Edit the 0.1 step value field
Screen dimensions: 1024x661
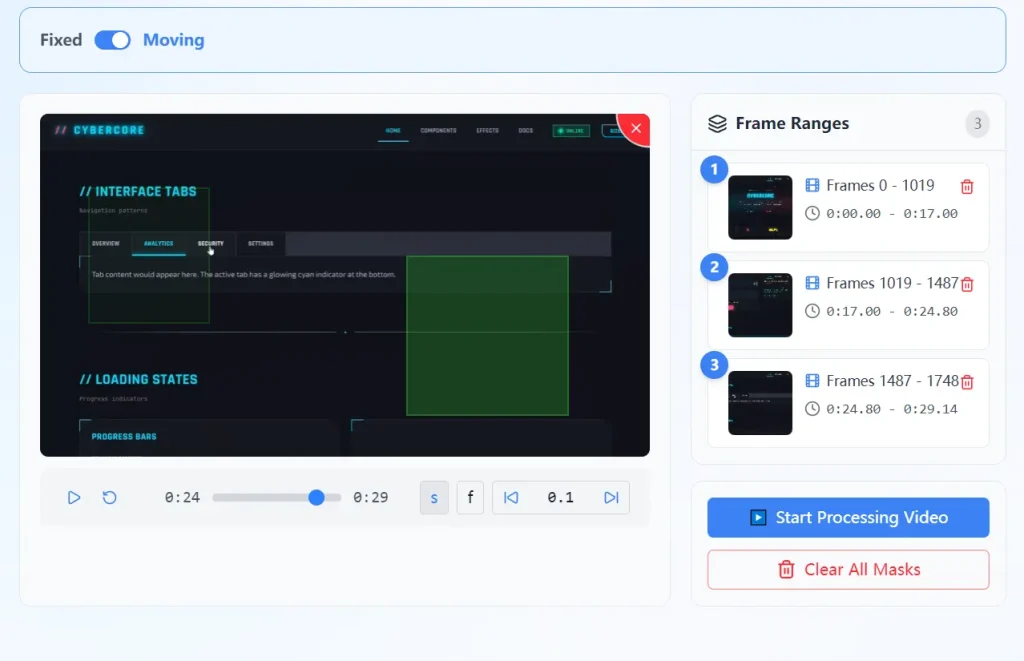click(560, 497)
